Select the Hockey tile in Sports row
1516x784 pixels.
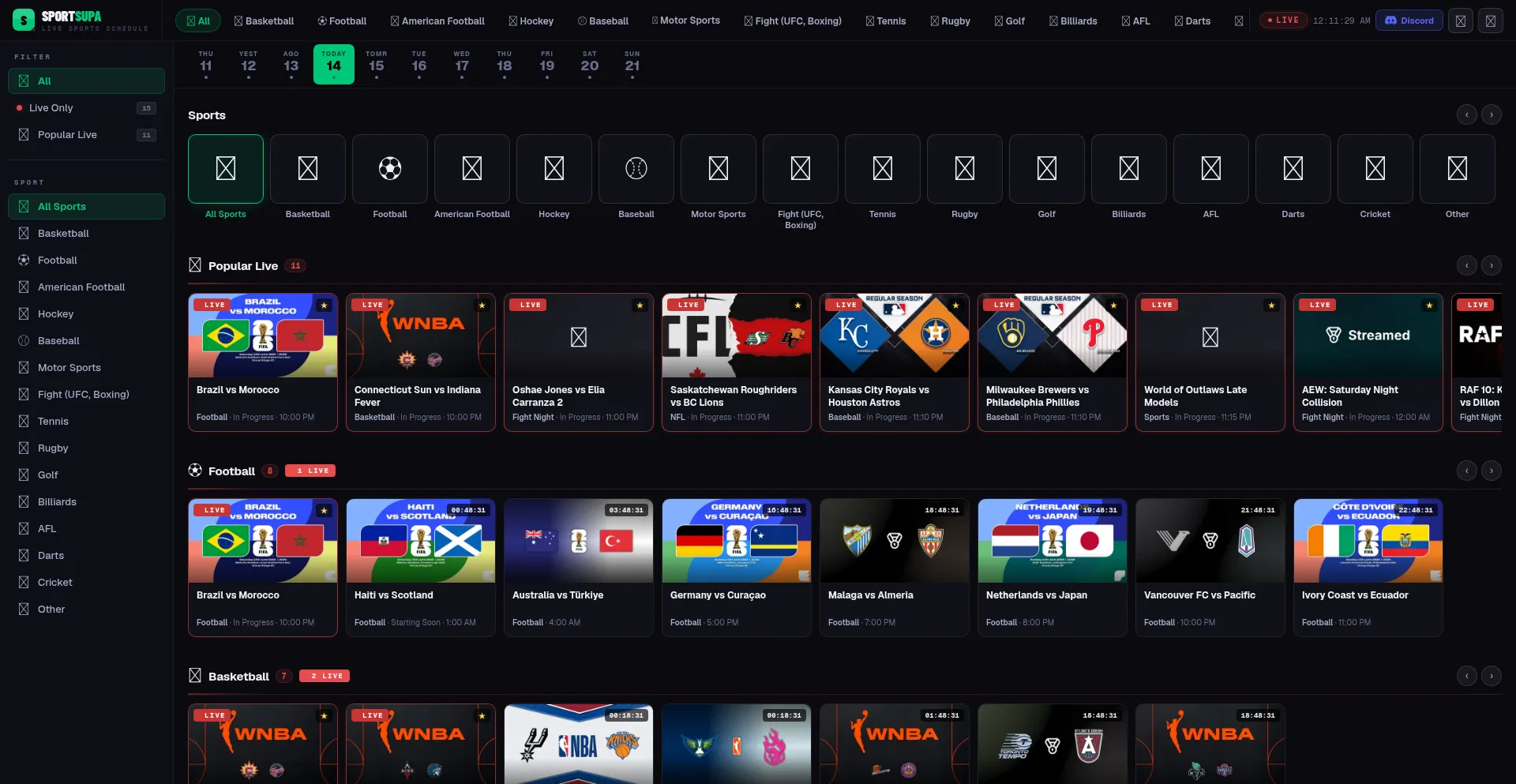click(x=554, y=169)
